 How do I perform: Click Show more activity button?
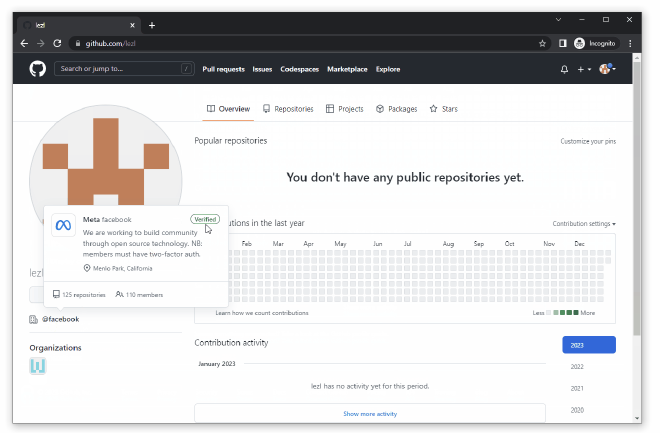[x=369, y=413]
